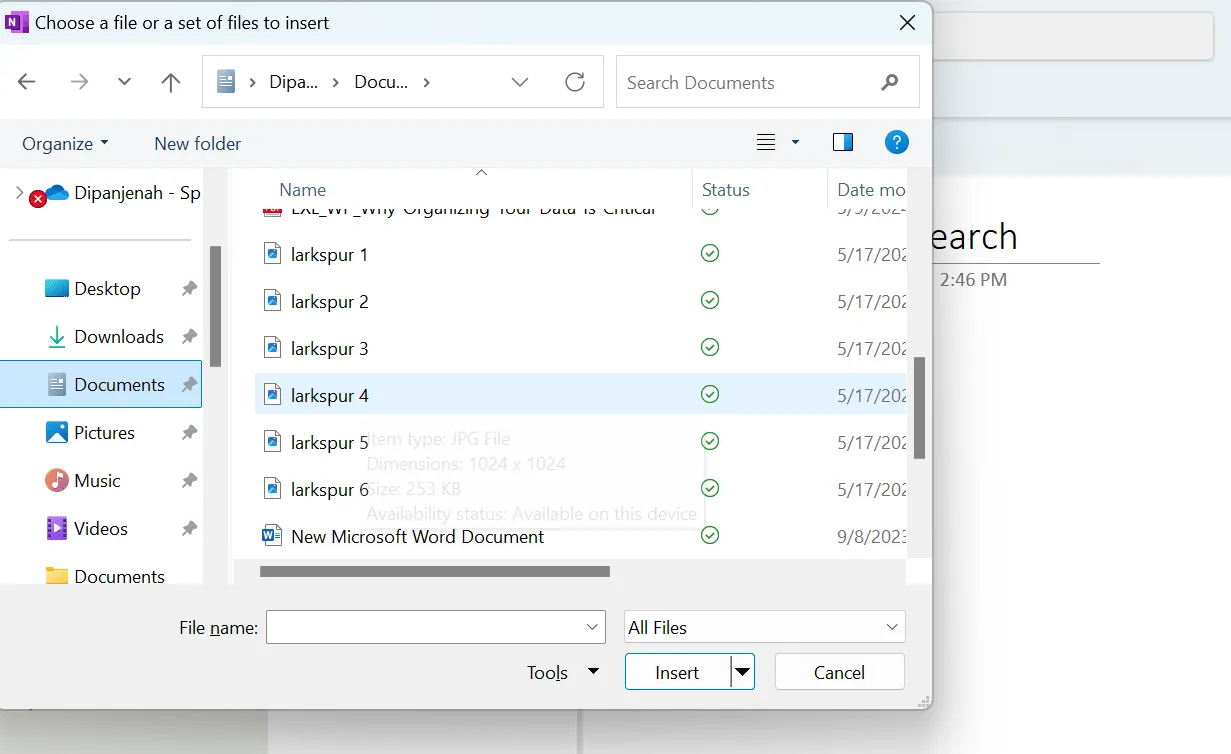Select pinned Documents in the sidebar

click(x=101, y=384)
